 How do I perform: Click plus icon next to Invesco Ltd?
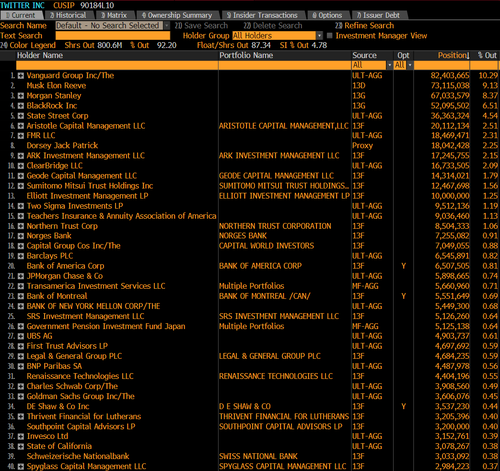point(21,437)
